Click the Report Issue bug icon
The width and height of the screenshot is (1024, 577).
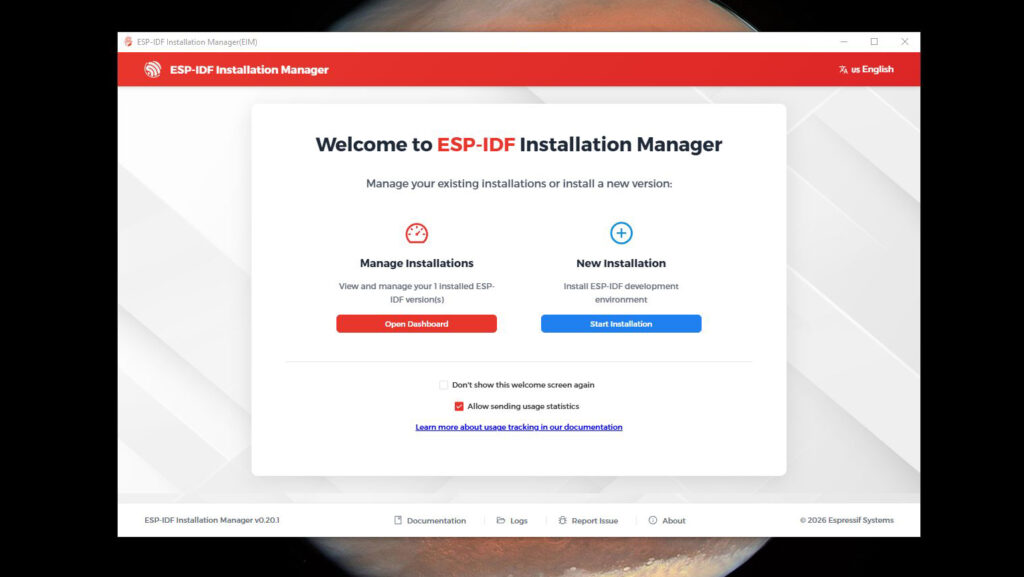tap(562, 520)
